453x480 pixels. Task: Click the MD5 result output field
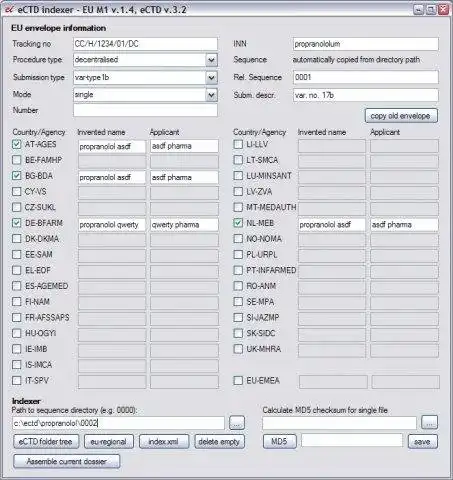coord(352,441)
